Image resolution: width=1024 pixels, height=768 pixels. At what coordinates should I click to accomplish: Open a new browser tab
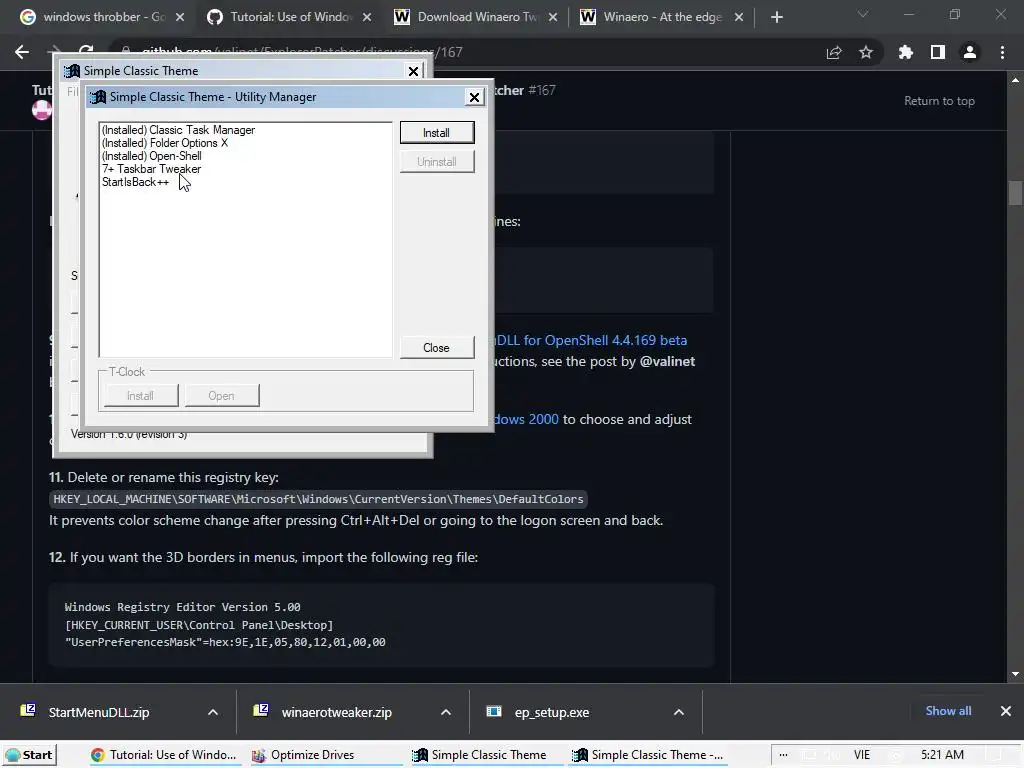tap(776, 17)
